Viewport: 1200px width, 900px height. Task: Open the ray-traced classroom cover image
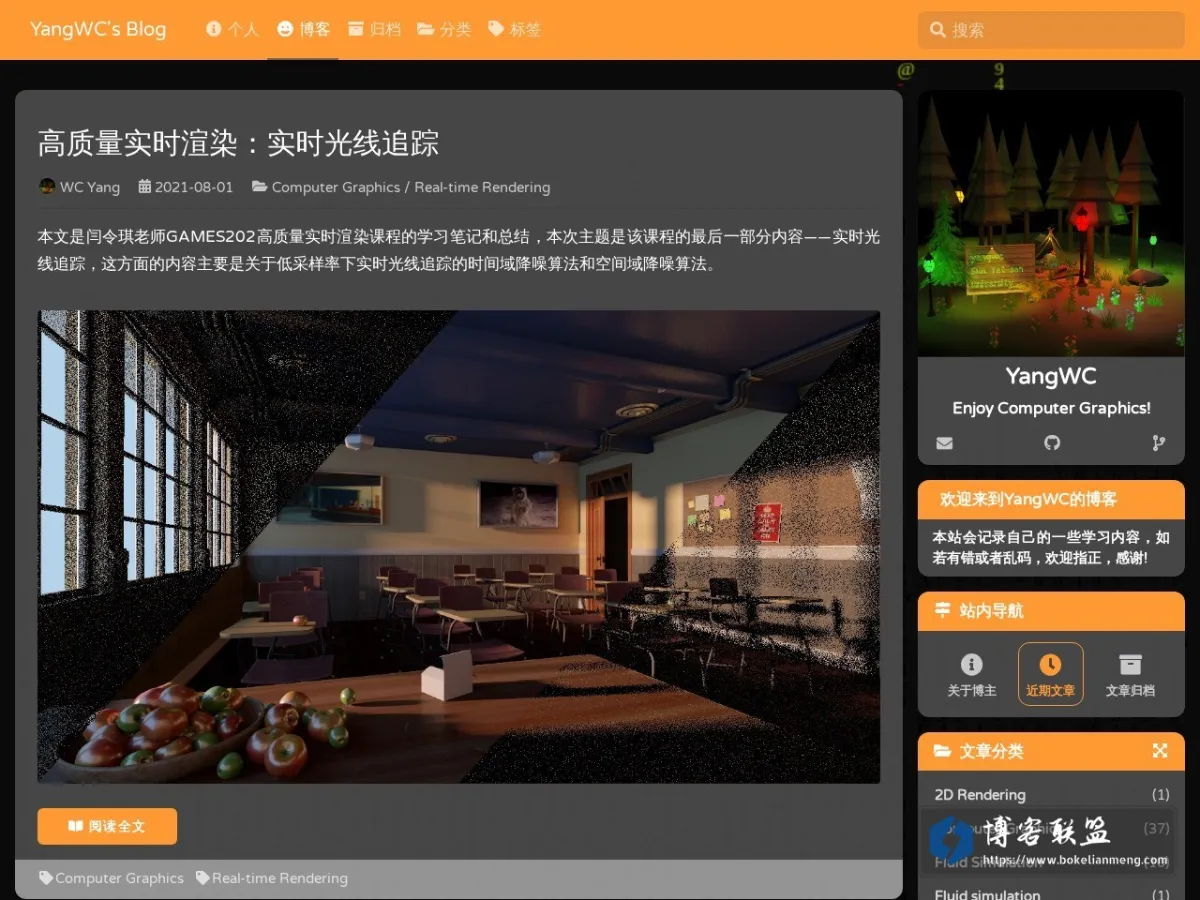[459, 546]
